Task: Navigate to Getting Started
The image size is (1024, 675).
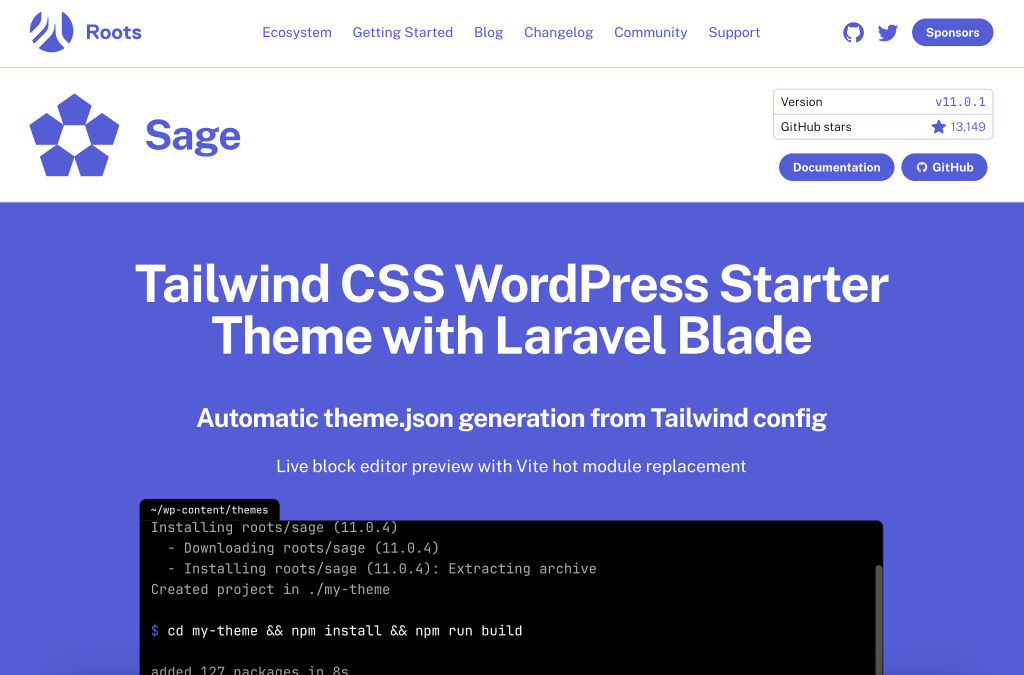Action: tap(402, 32)
